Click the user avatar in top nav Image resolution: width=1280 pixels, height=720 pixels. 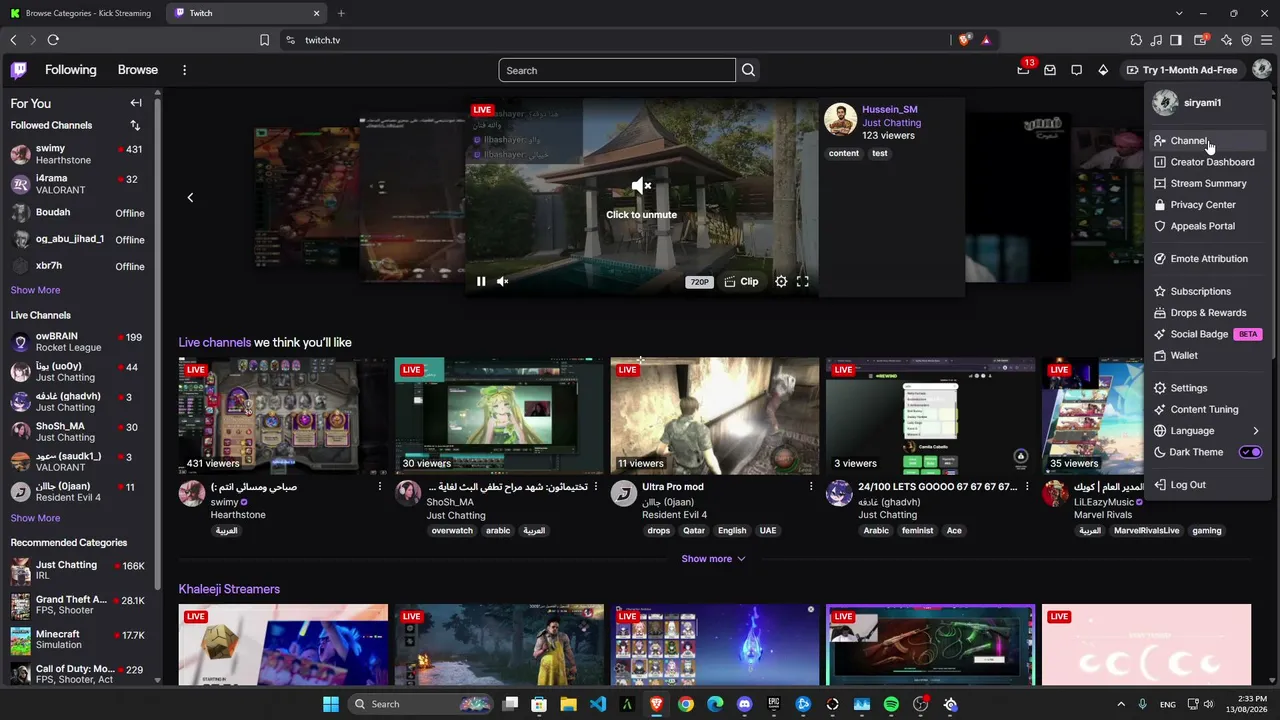1262,69
